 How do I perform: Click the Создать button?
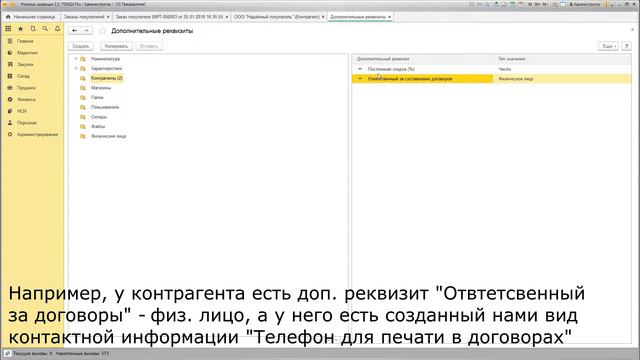(81, 46)
